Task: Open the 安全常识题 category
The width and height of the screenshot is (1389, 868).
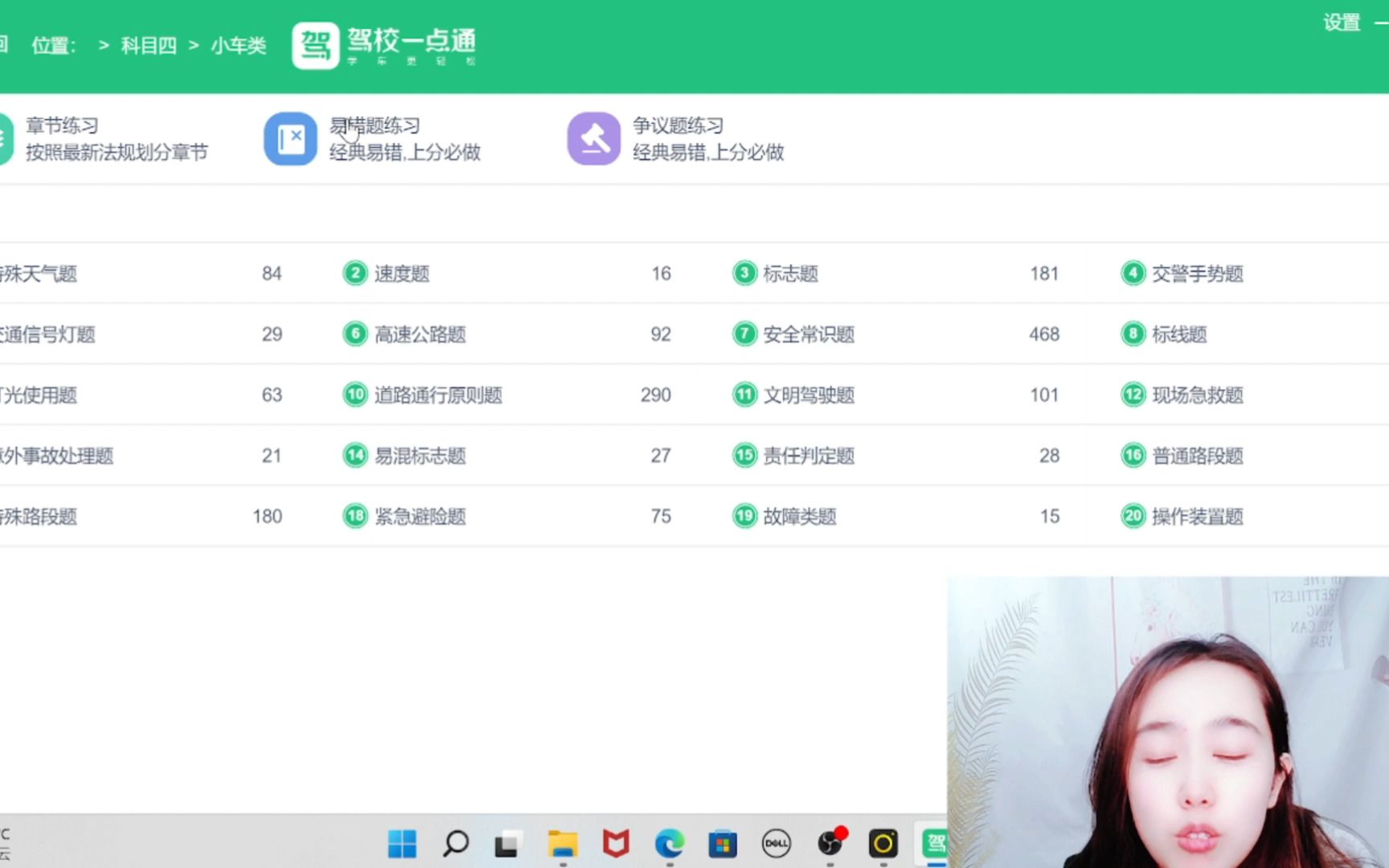Action: point(809,334)
